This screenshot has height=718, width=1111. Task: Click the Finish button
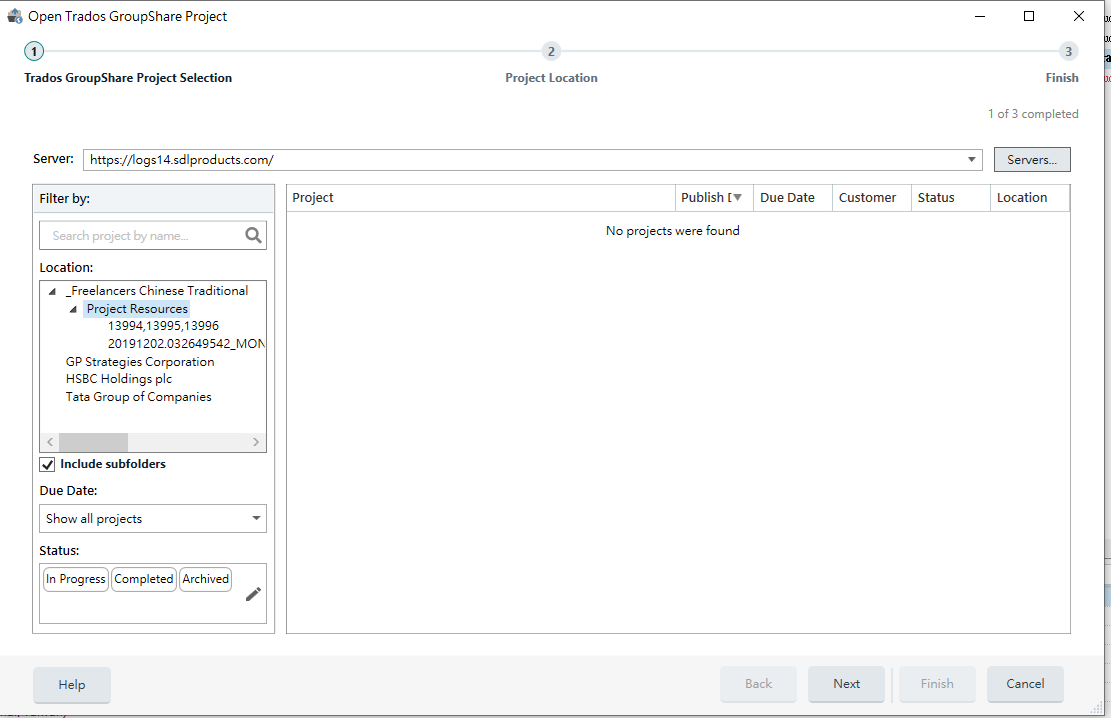pos(937,684)
